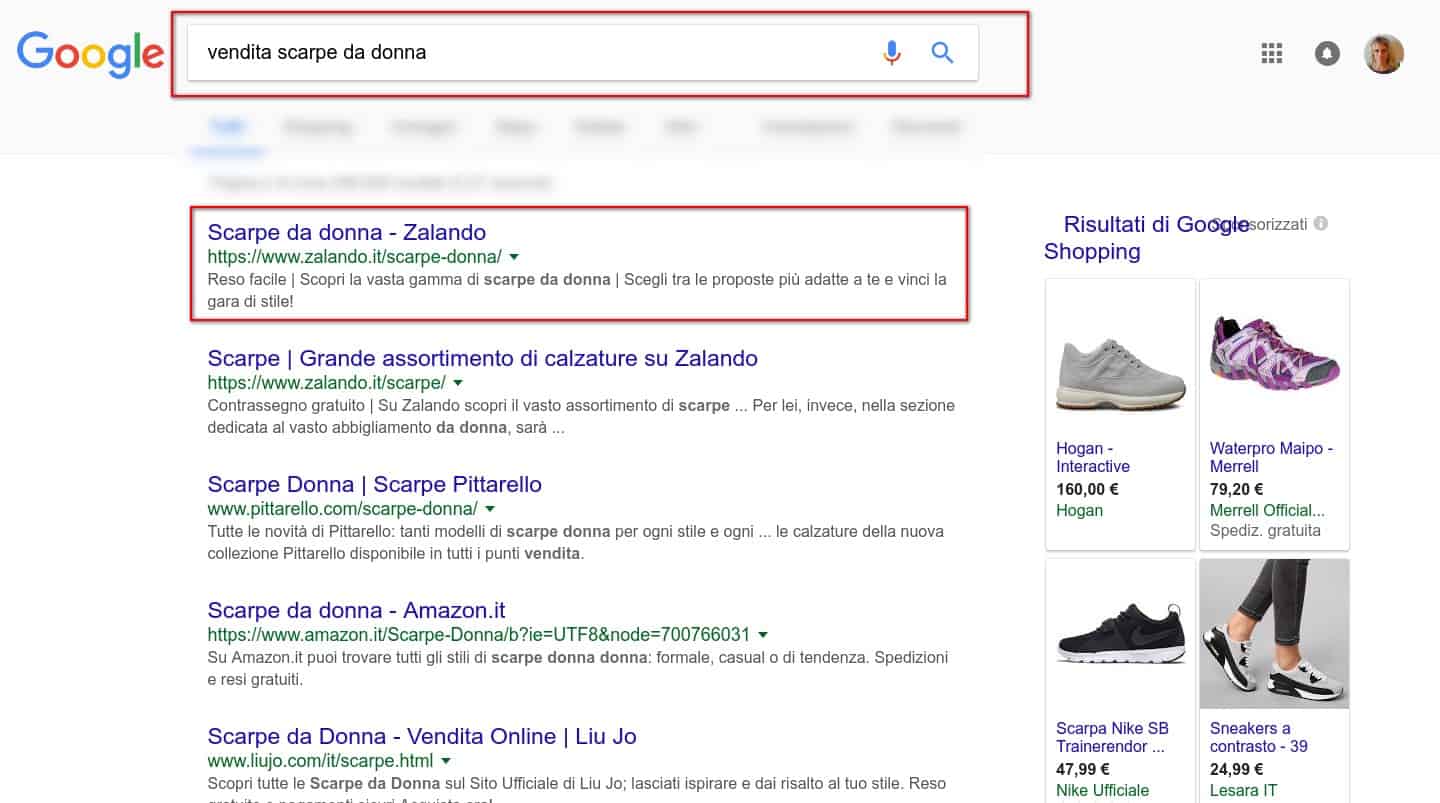Click the 'Hogan' seller name

1080,510
